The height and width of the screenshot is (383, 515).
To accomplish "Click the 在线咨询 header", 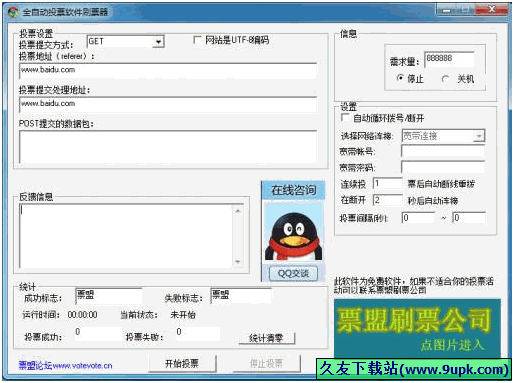I will click(293, 190).
